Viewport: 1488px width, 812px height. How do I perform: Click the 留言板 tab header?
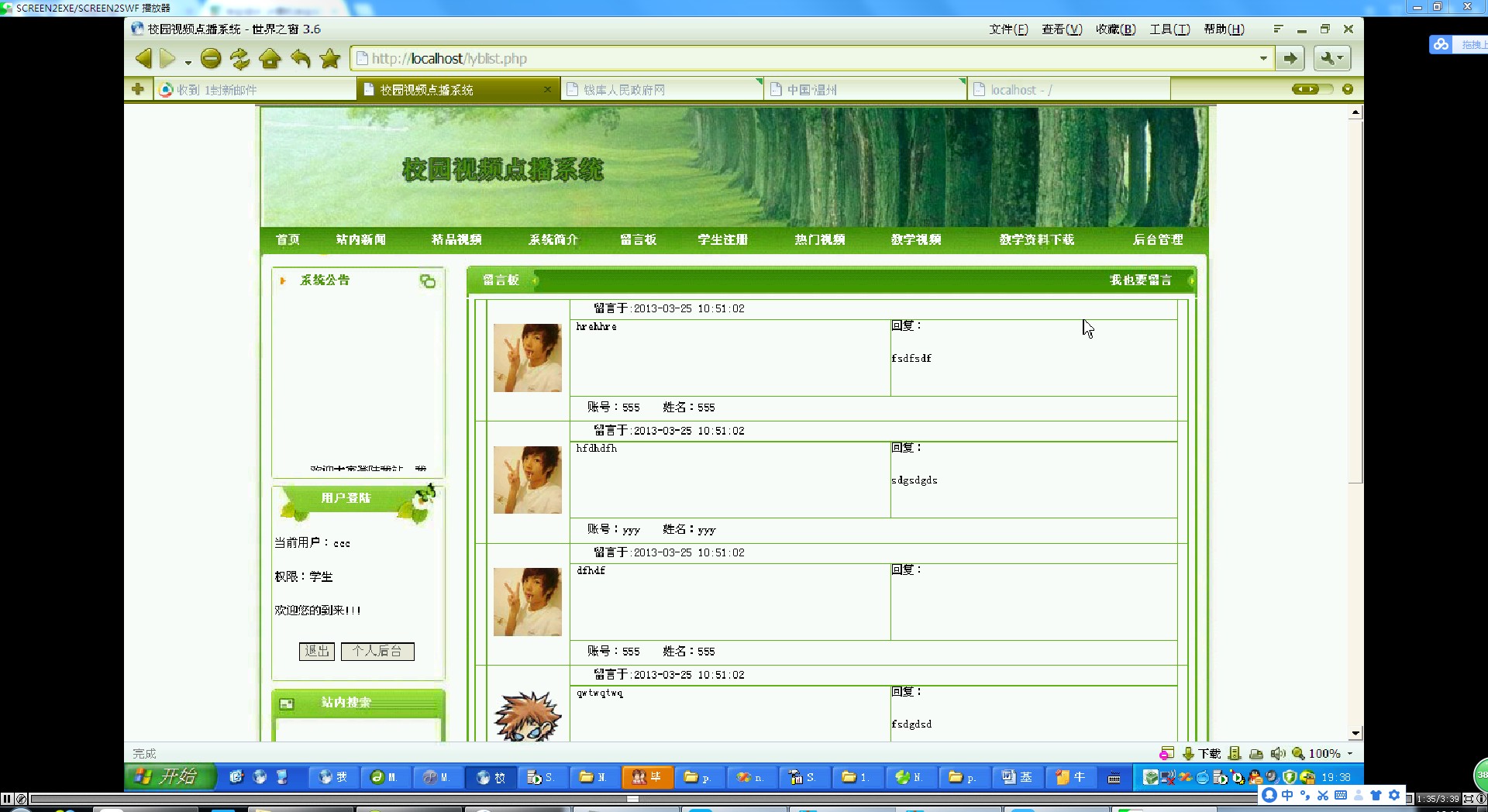point(501,280)
